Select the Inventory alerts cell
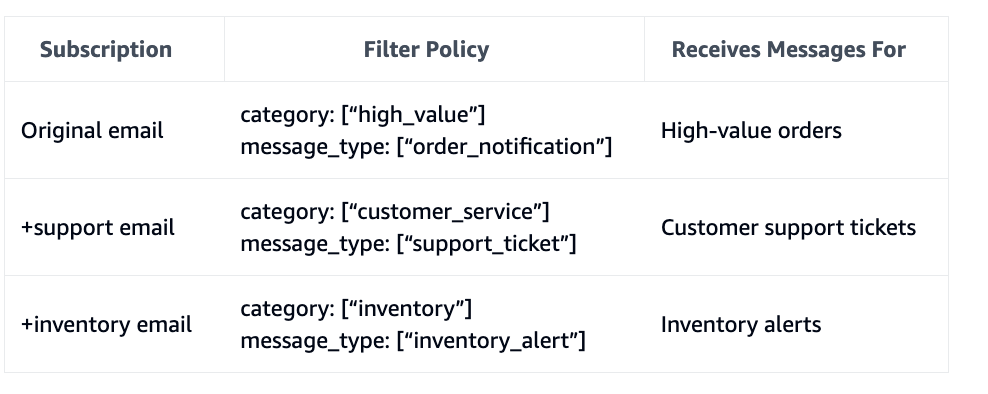This screenshot has width=988, height=394. click(796, 325)
